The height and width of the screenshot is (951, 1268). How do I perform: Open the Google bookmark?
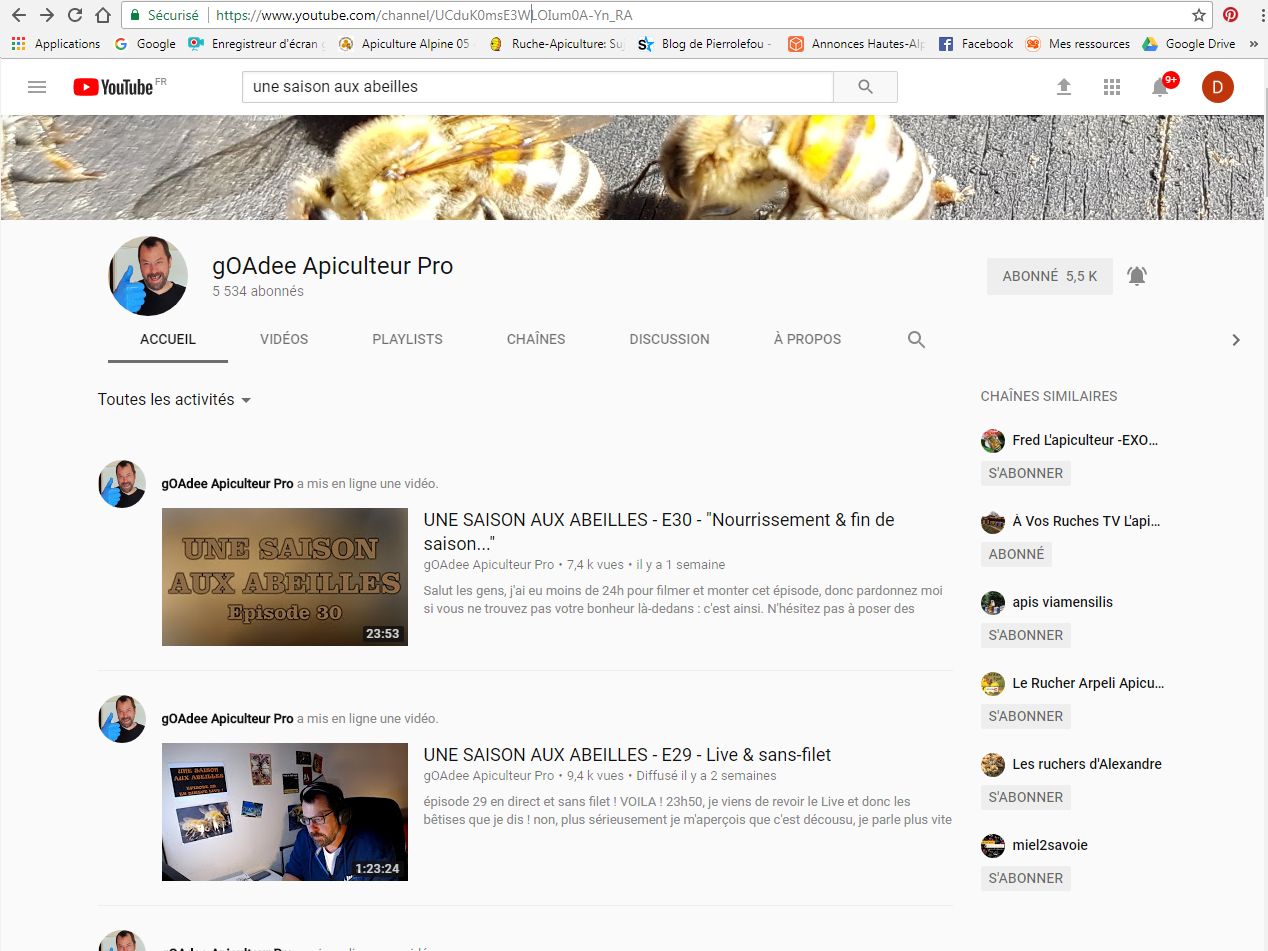click(x=146, y=44)
